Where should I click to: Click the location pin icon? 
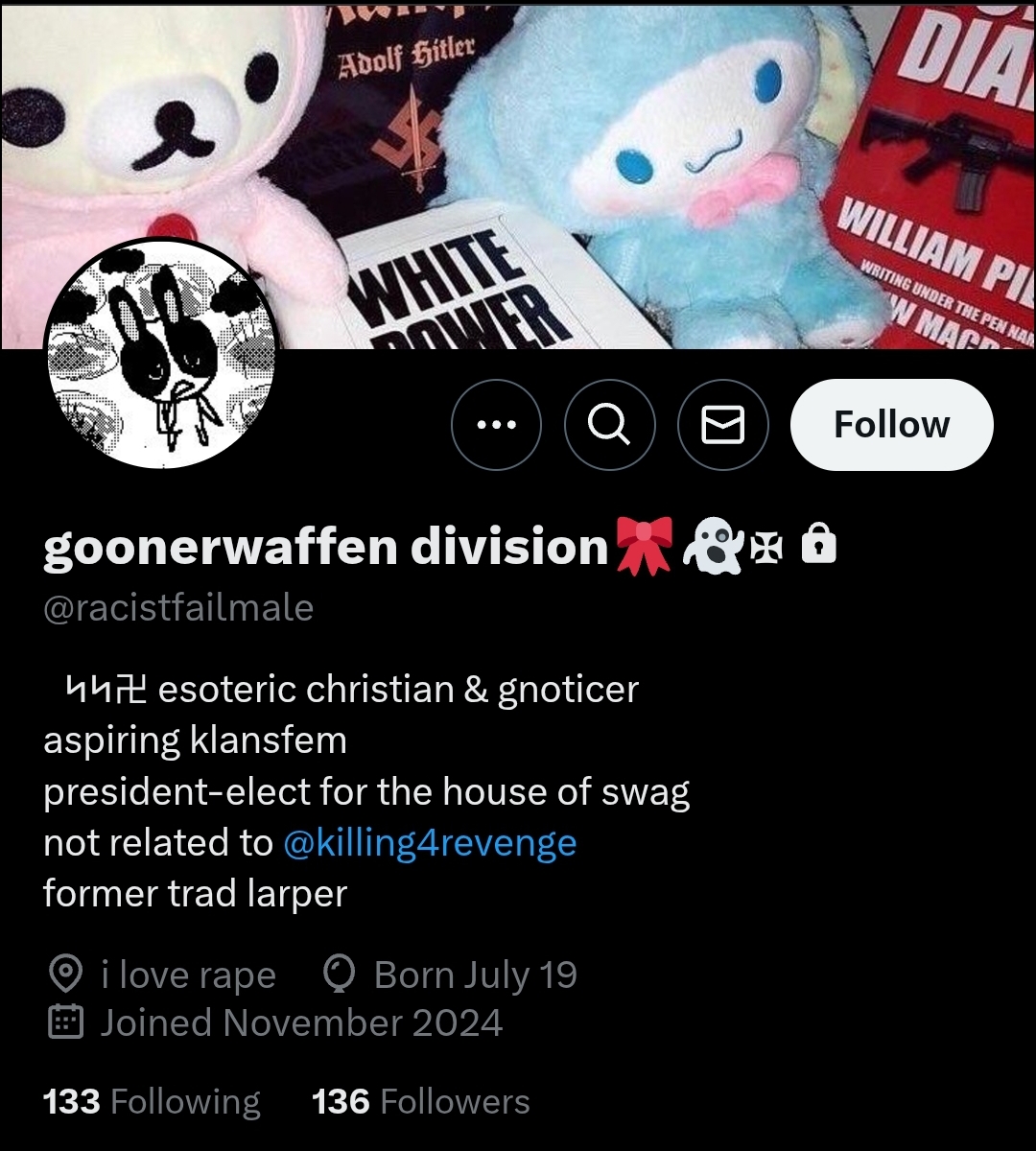coord(64,975)
